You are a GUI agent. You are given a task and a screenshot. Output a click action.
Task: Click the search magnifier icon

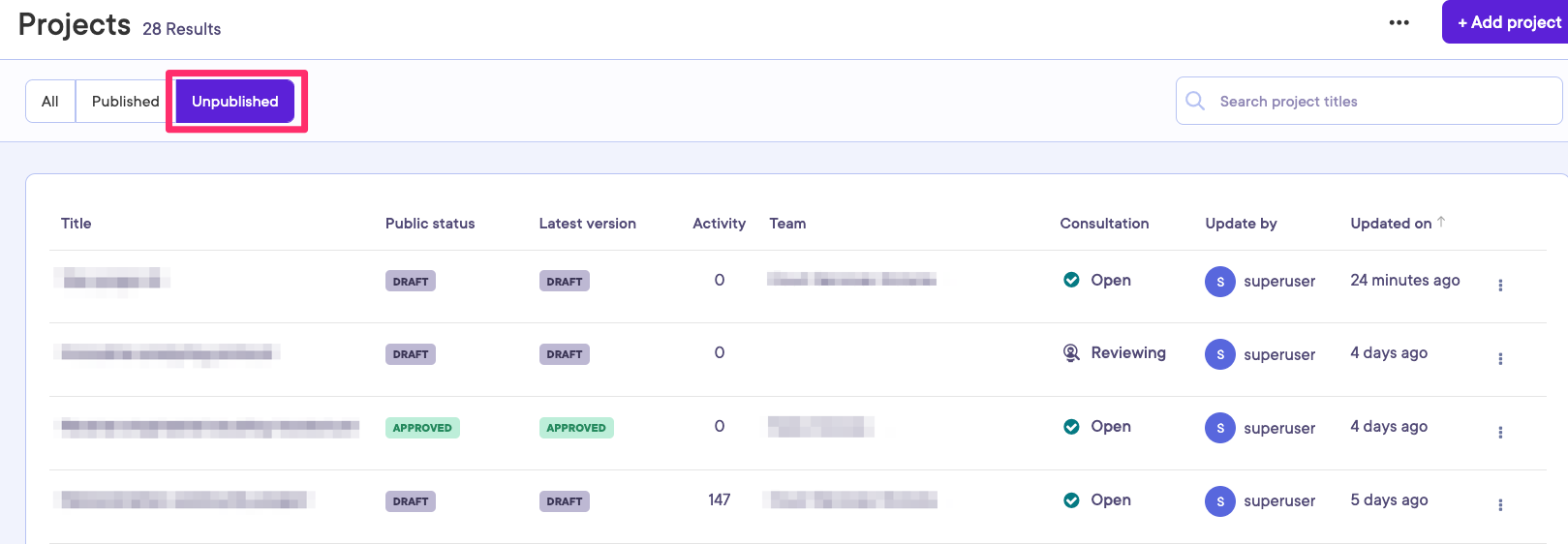click(1195, 101)
